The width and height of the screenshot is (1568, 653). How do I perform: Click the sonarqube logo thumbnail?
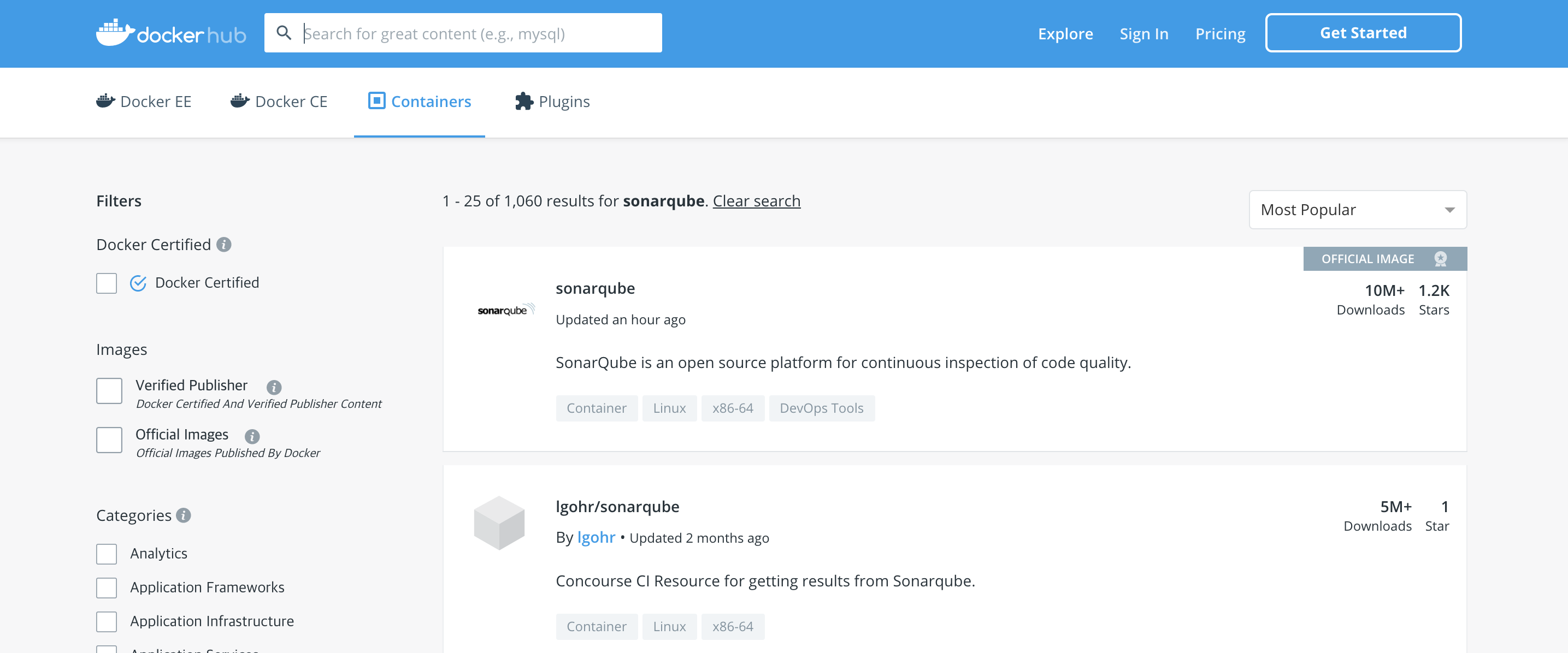(x=505, y=310)
